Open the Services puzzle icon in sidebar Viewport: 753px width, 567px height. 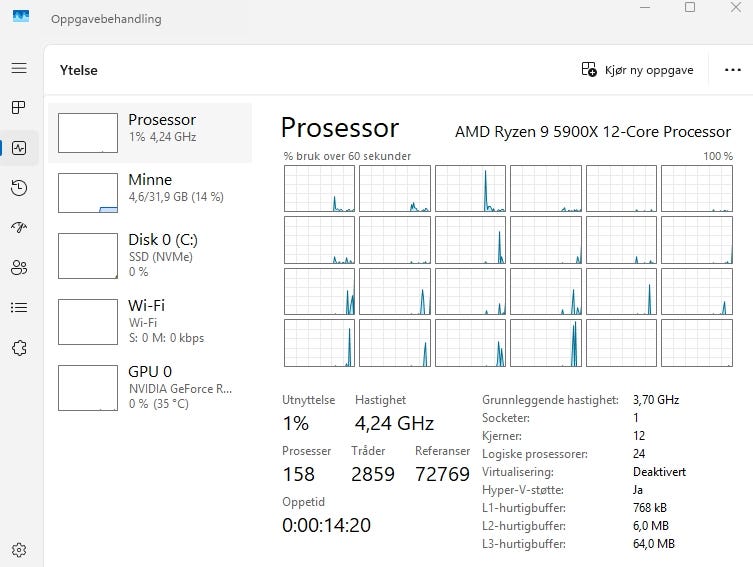tap(19, 348)
